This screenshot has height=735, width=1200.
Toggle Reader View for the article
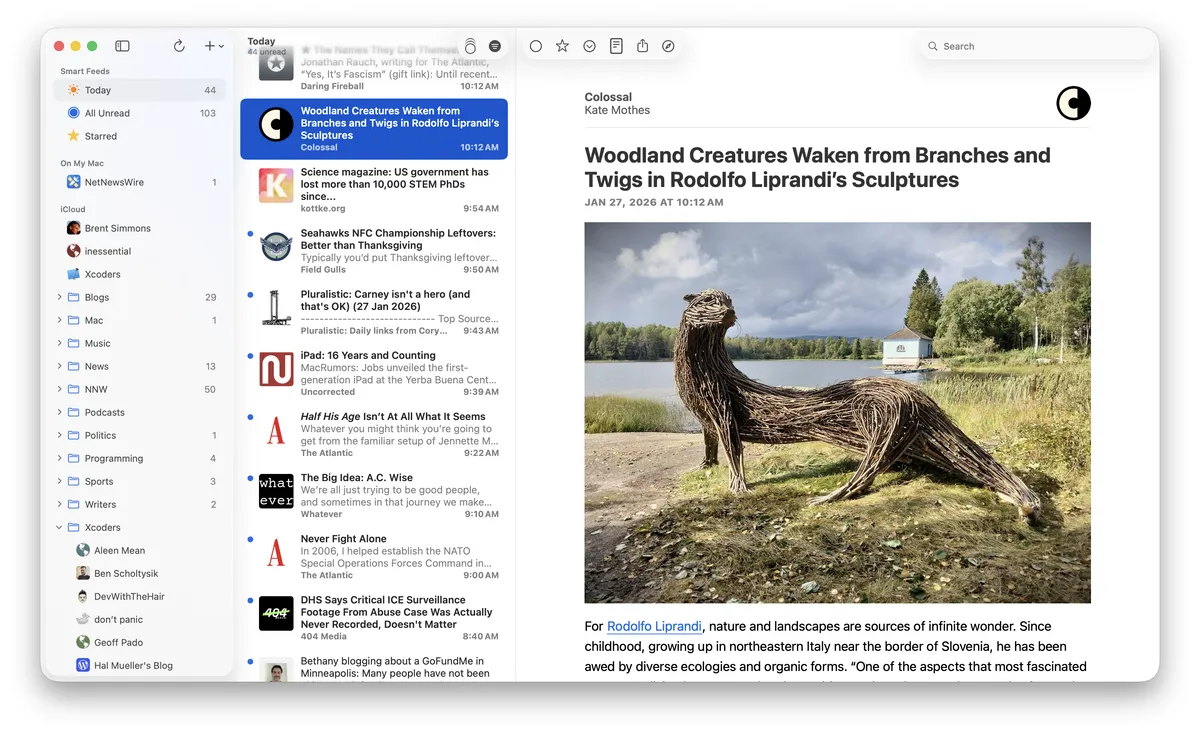[x=616, y=46]
